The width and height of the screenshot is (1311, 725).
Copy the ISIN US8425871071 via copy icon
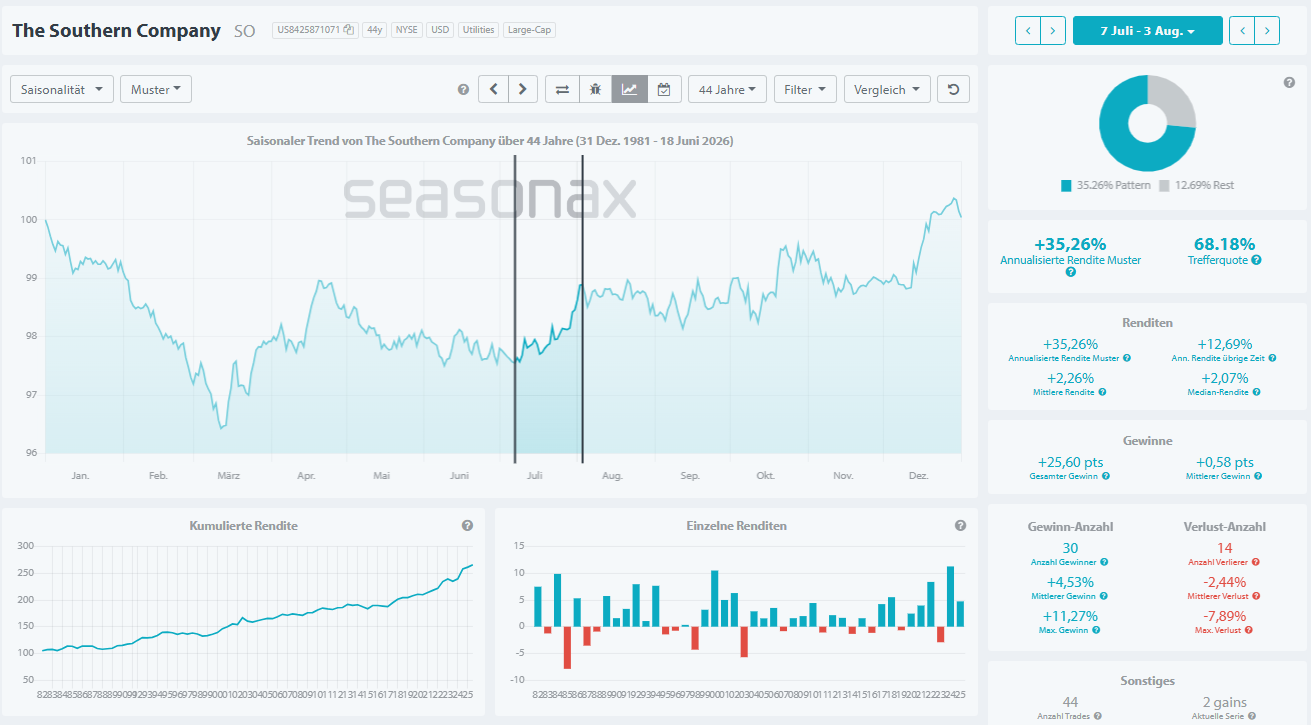point(349,30)
